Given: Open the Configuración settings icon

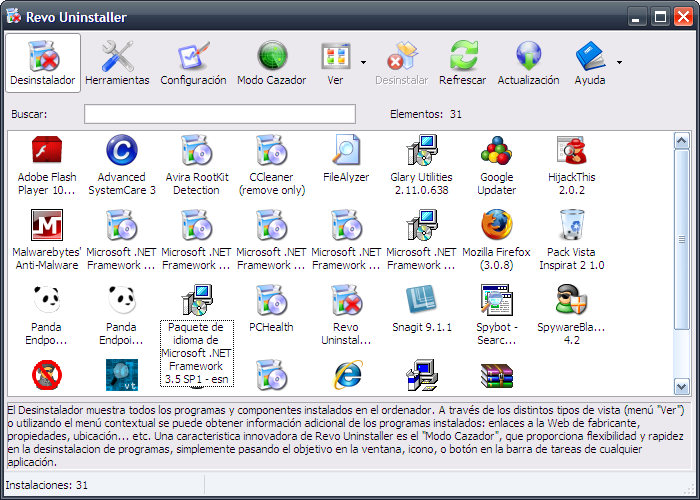Looking at the screenshot, I should (193, 63).
